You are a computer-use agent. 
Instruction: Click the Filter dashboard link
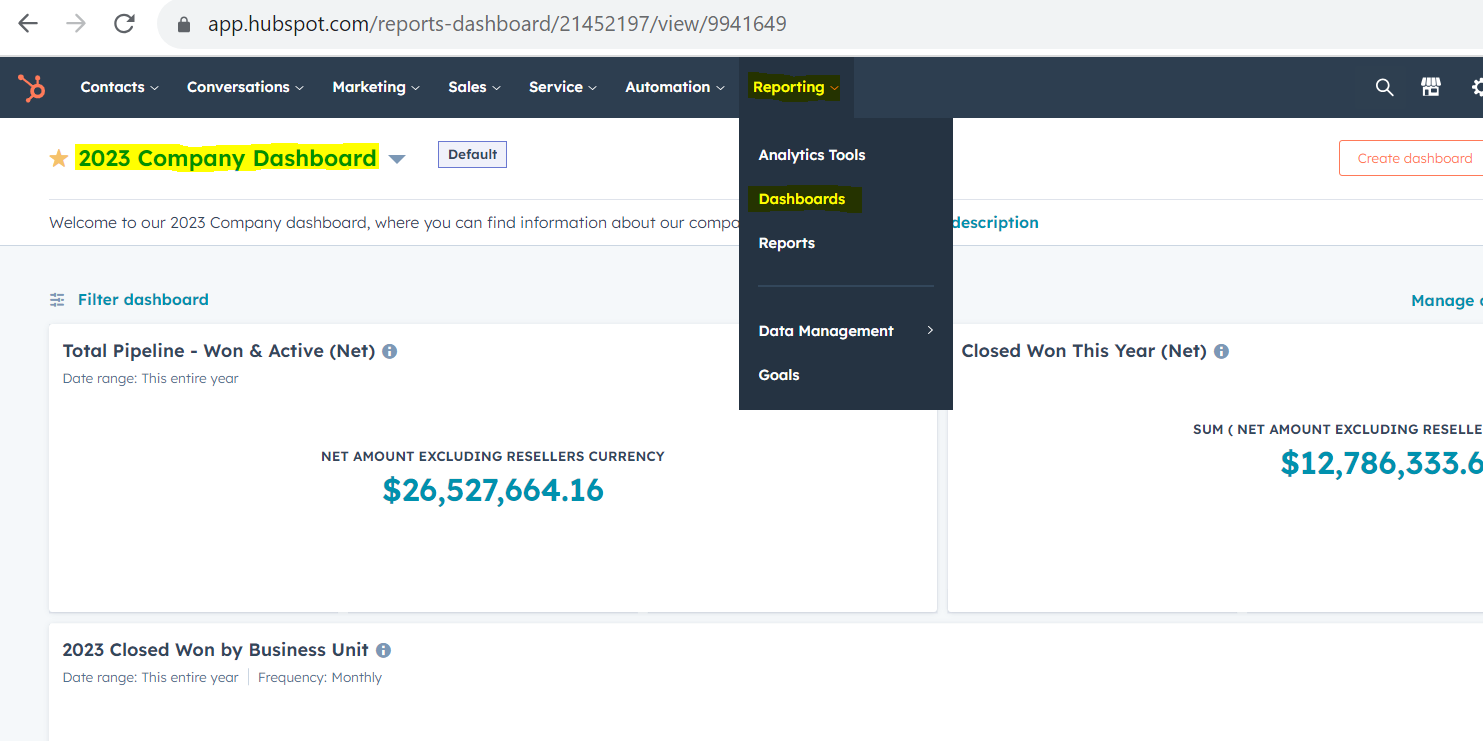143,300
